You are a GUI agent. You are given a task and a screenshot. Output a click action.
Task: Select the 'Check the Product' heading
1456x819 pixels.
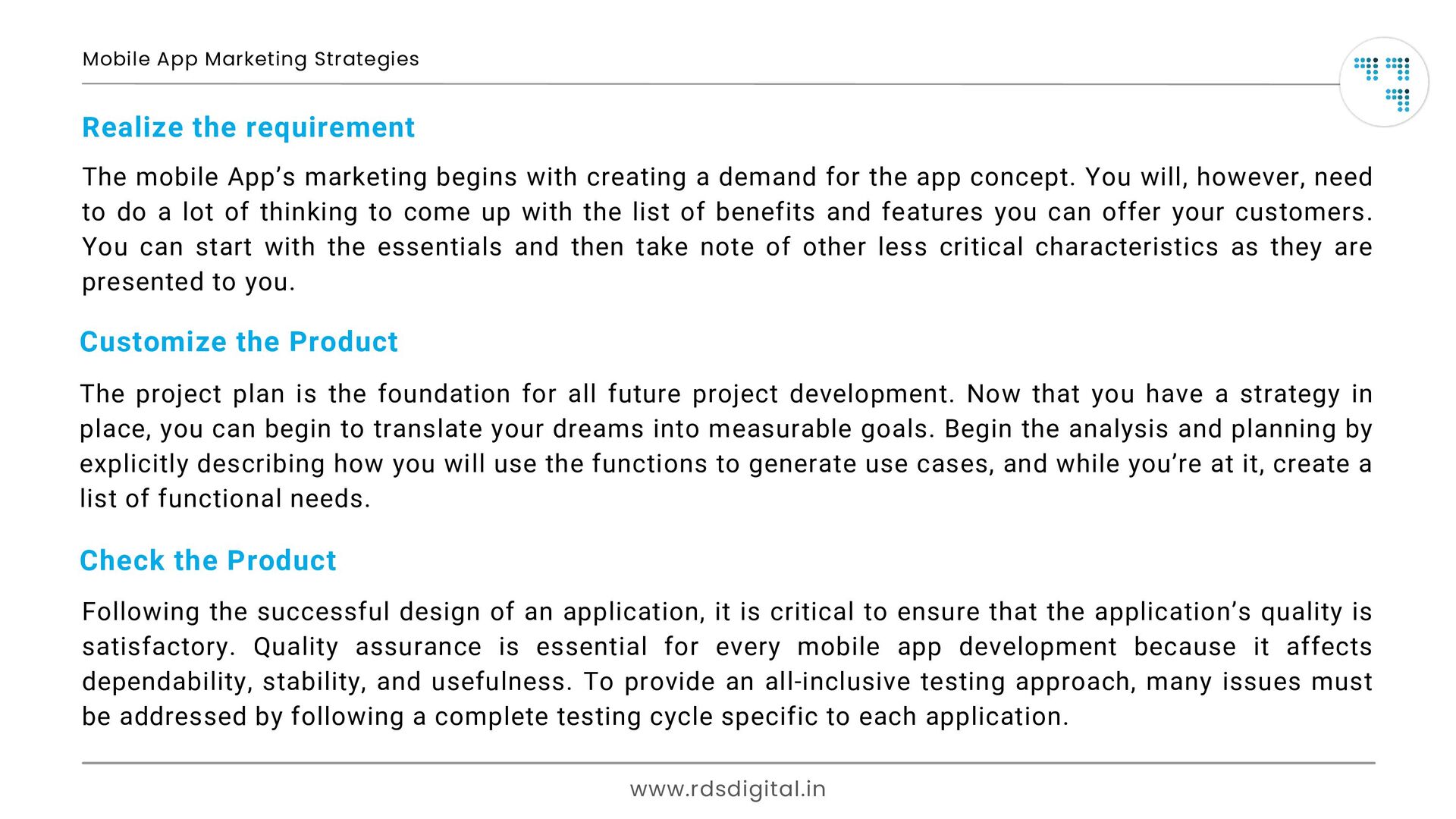coord(208,560)
